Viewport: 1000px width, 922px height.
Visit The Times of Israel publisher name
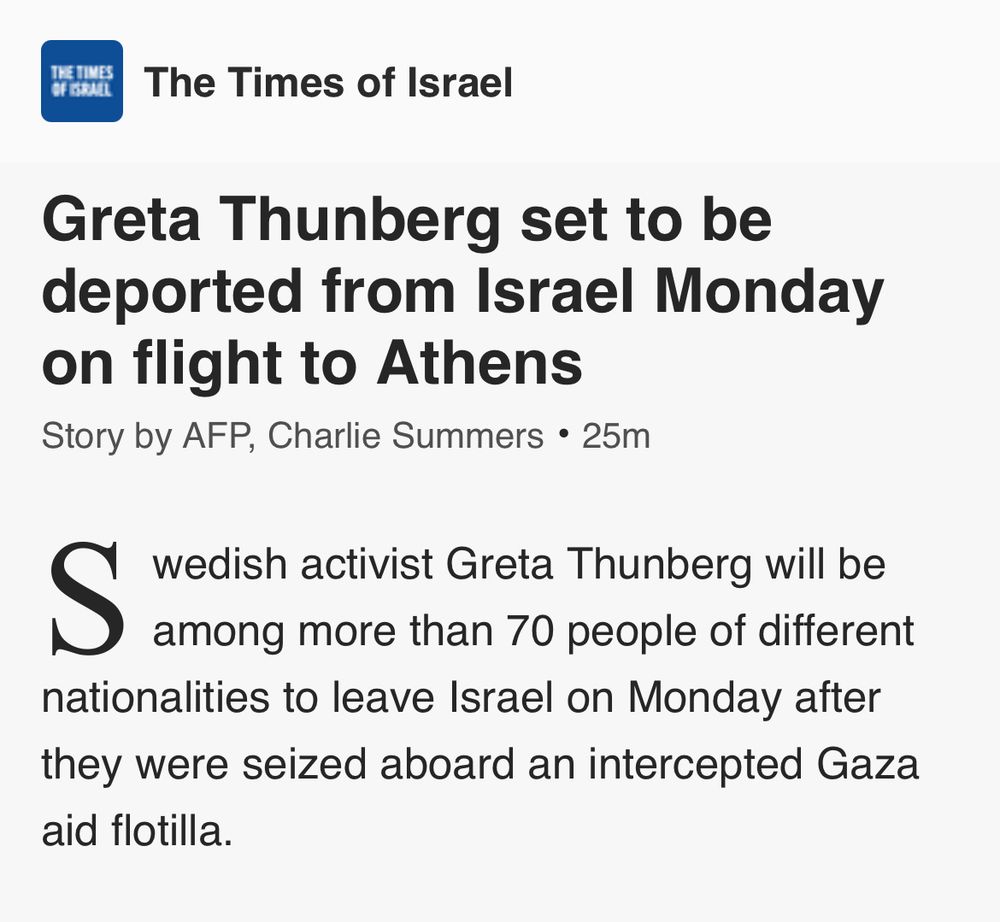coord(328,82)
